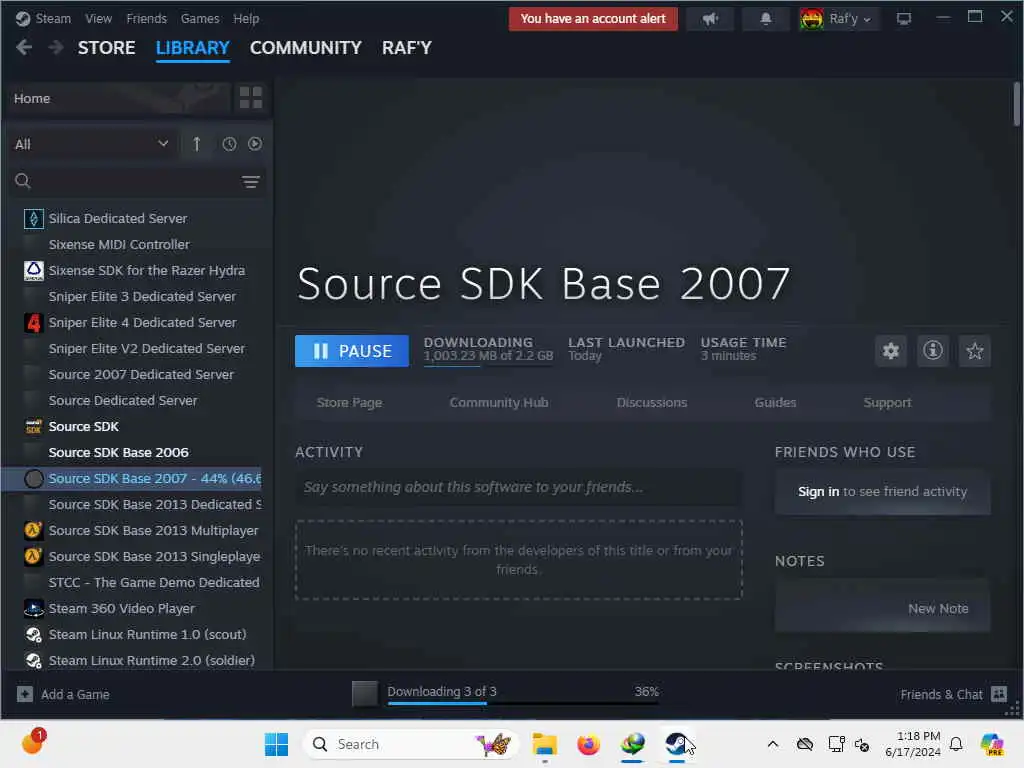Open Firefox from the taskbar

coord(588,744)
